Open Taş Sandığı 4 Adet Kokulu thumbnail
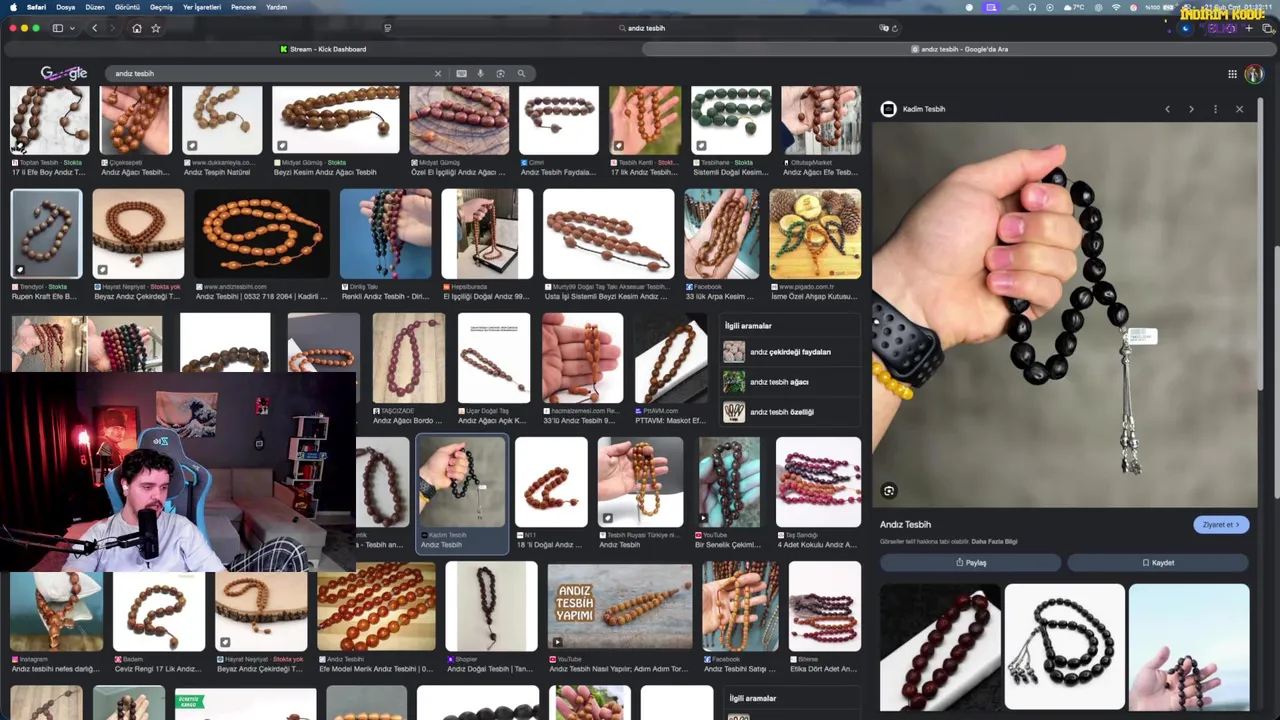The height and width of the screenshot is (720, 1280). (818, 482)
